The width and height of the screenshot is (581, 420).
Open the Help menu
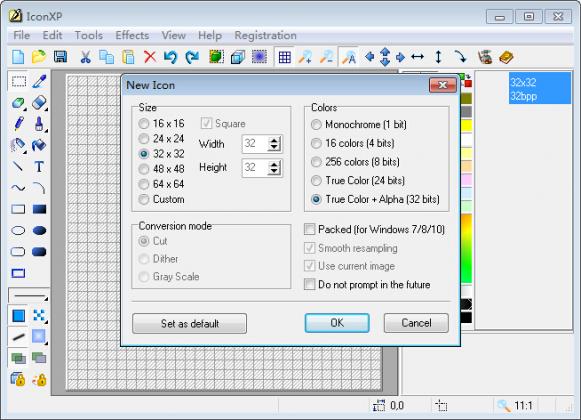tap(210, 36)
